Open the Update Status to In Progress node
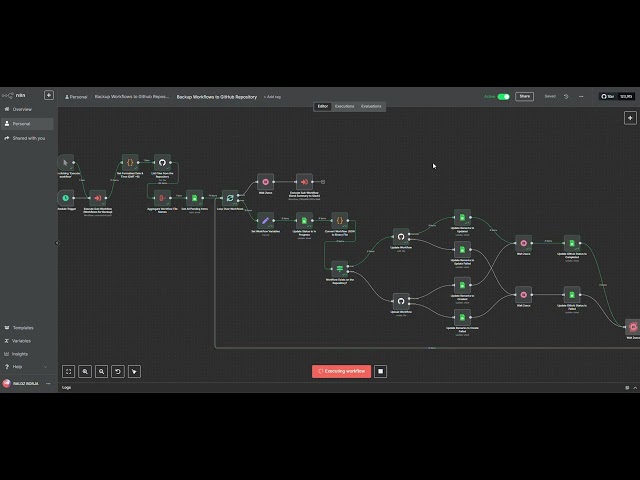 pos(304,220)
